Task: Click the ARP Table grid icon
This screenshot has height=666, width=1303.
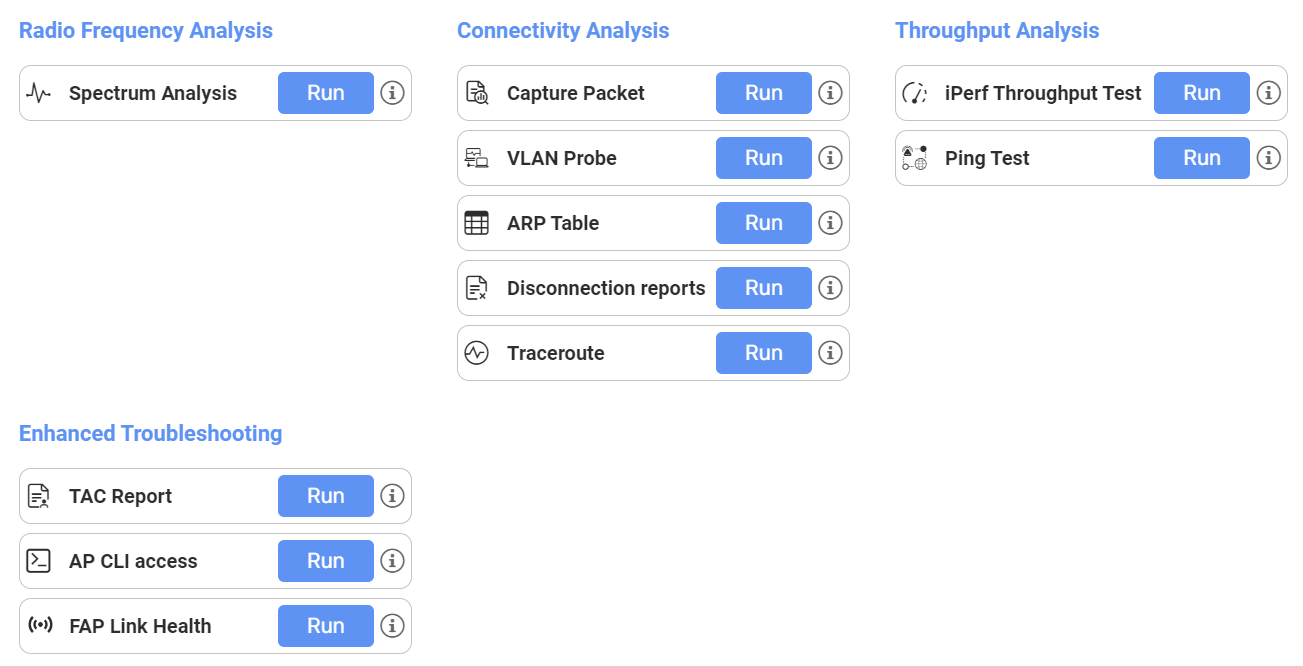Action: coord(478,222)
